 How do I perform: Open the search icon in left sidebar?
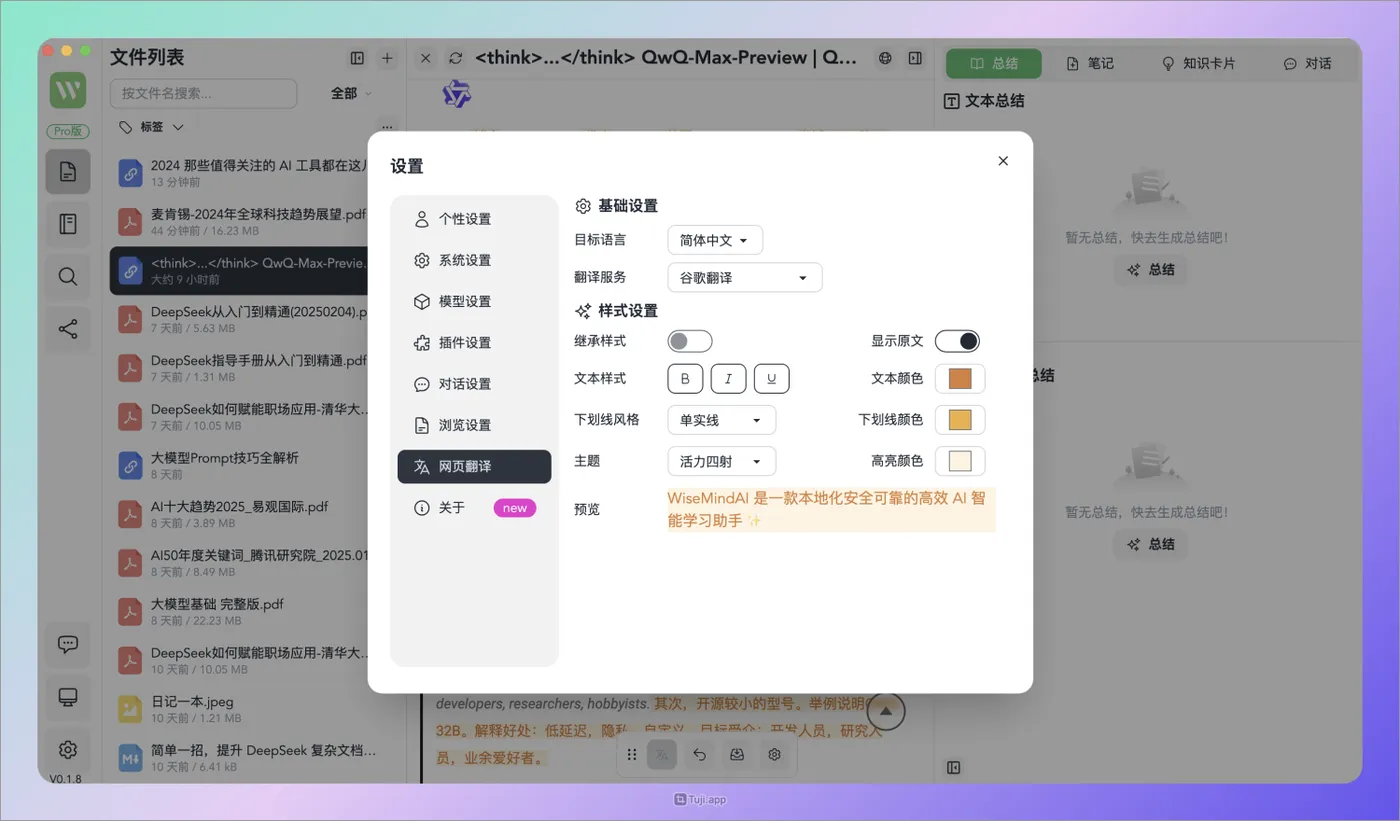68,277
